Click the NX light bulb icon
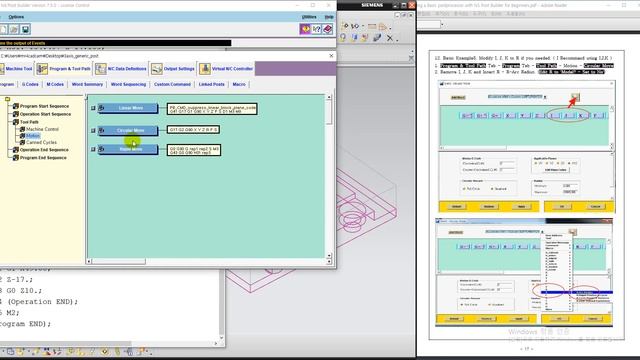This screenshot has width=640, height=360. (343, 38)
